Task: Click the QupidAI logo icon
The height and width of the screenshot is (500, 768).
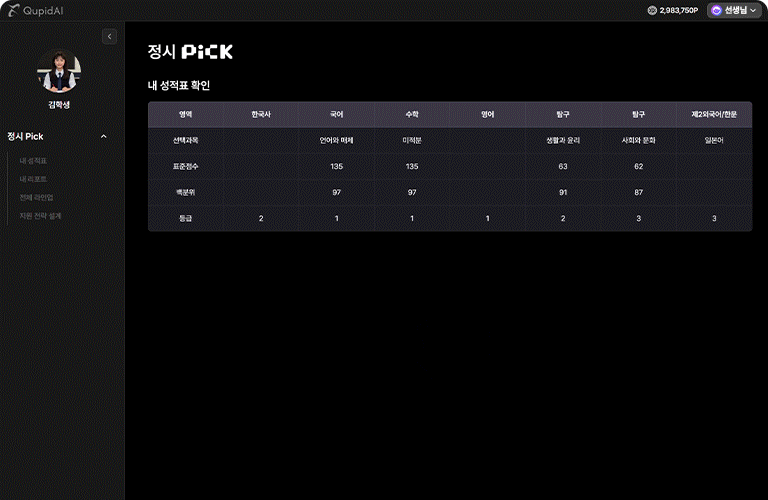Action: [13, 10]
